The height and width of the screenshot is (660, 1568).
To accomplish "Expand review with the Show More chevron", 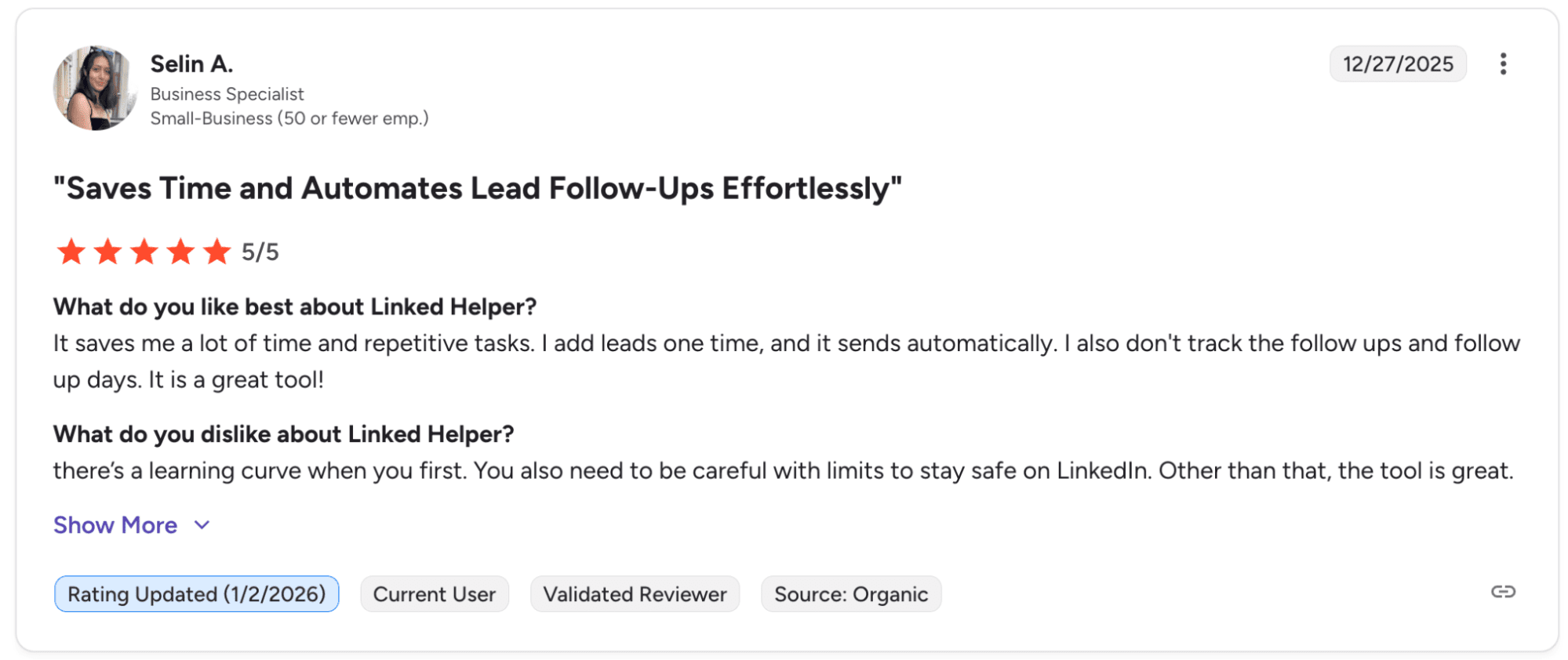I will 202,525.
